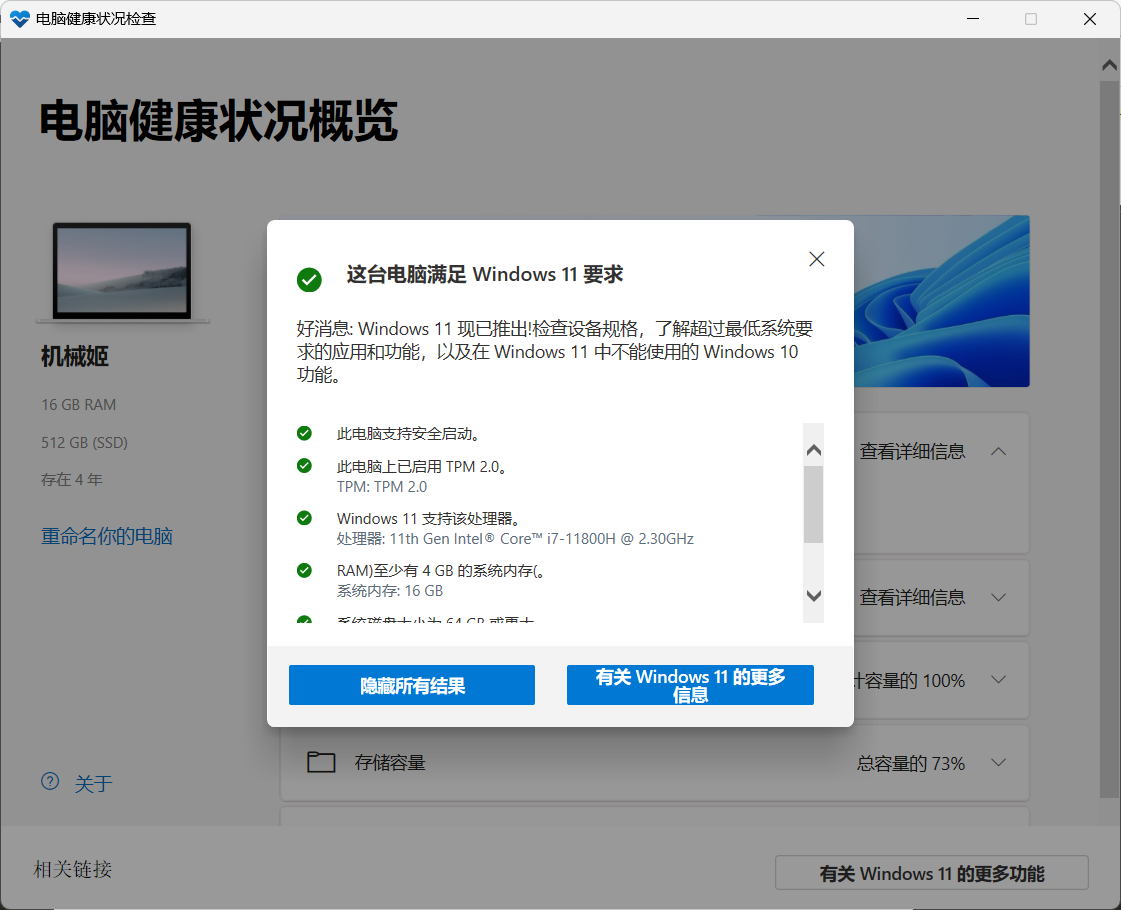
Task: Click the PC Health Check heart icon in title bar
Action: 18,18
